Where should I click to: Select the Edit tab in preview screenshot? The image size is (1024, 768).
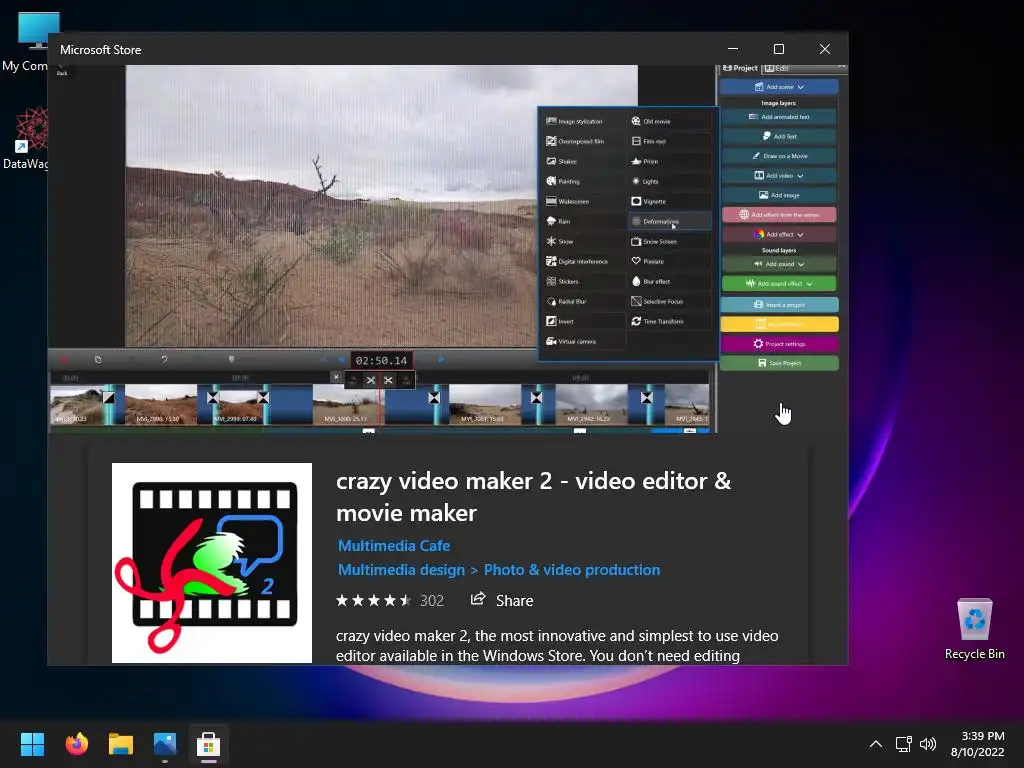(777, 68)
